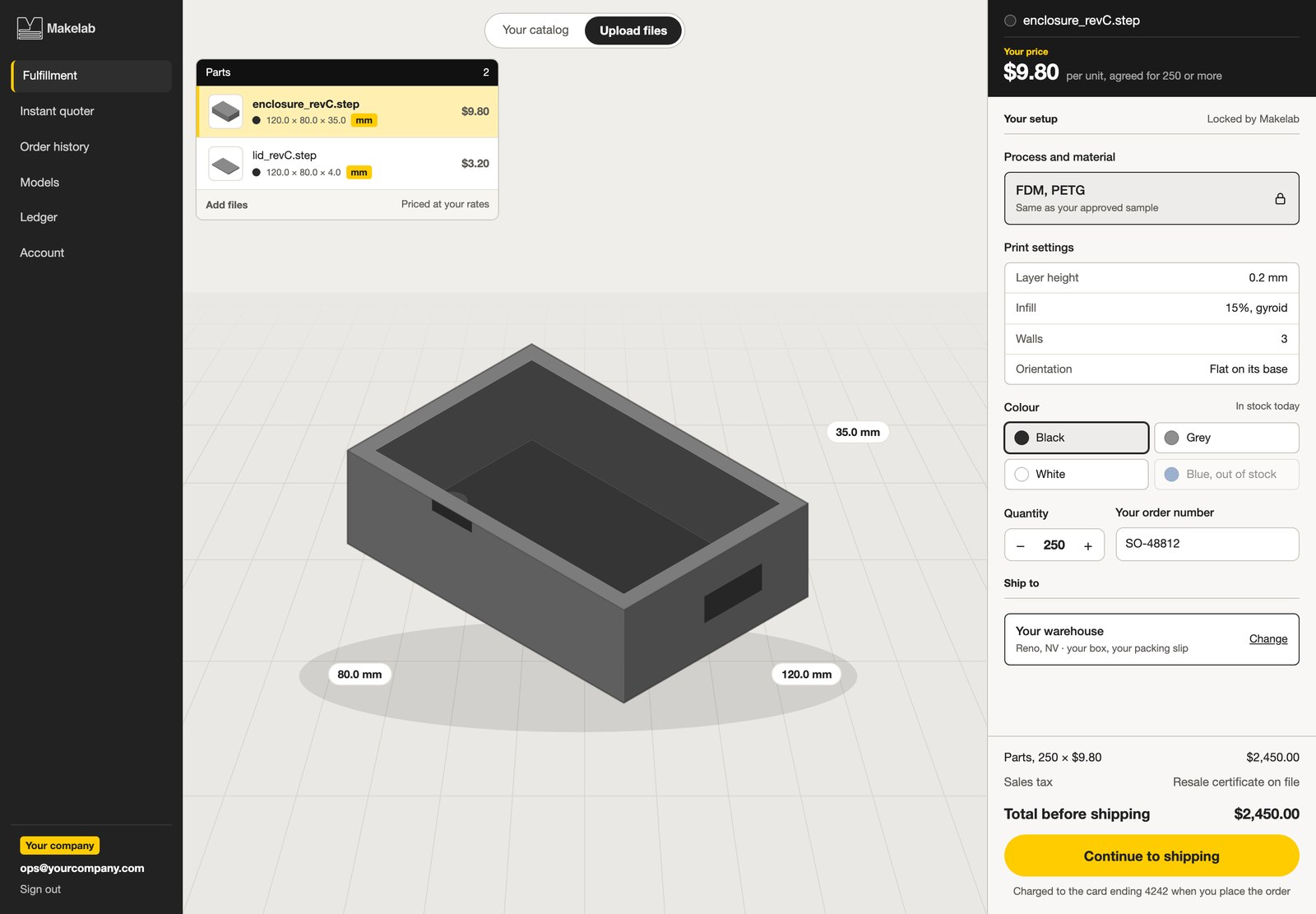
Task: Click Continue to shipping button
Action: point(1151,856)
